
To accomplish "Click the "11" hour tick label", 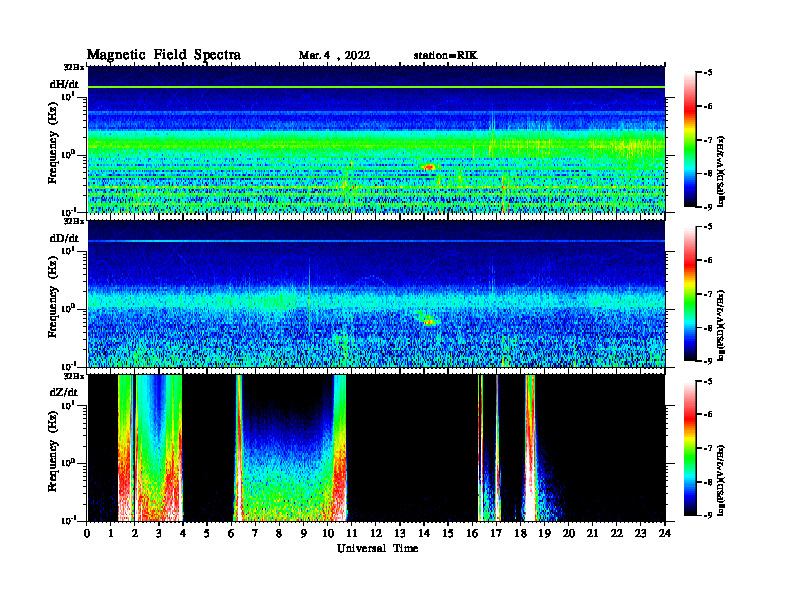I will (352, 533).
